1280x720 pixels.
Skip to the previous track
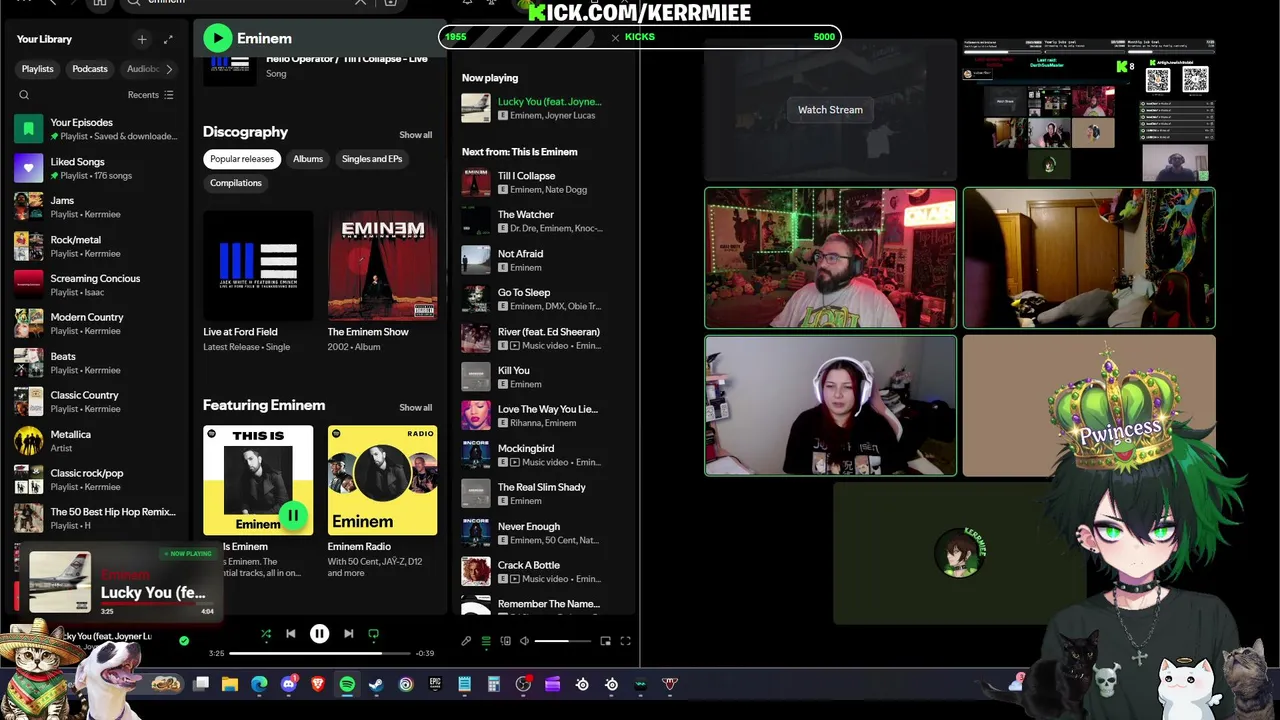click(291, 634)
